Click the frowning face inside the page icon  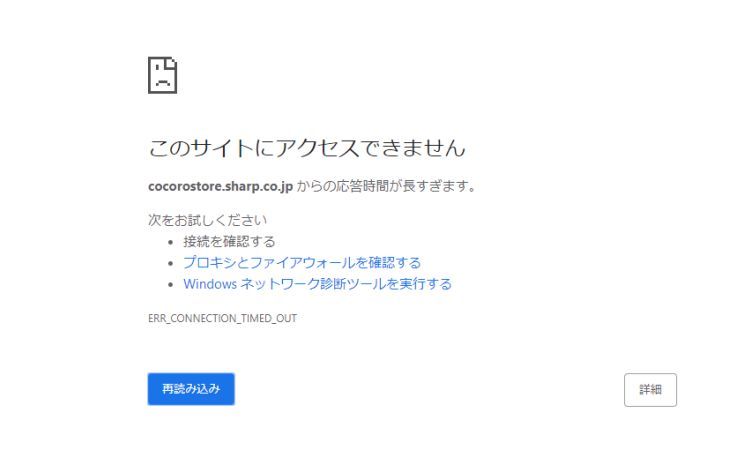click(163, 76)
